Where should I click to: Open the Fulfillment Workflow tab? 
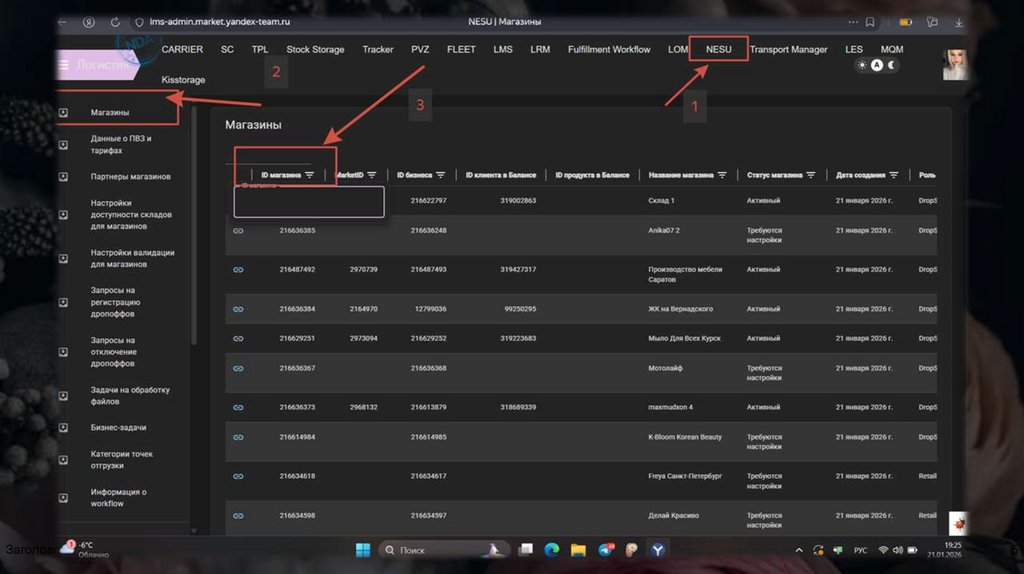tap(609, 50)
